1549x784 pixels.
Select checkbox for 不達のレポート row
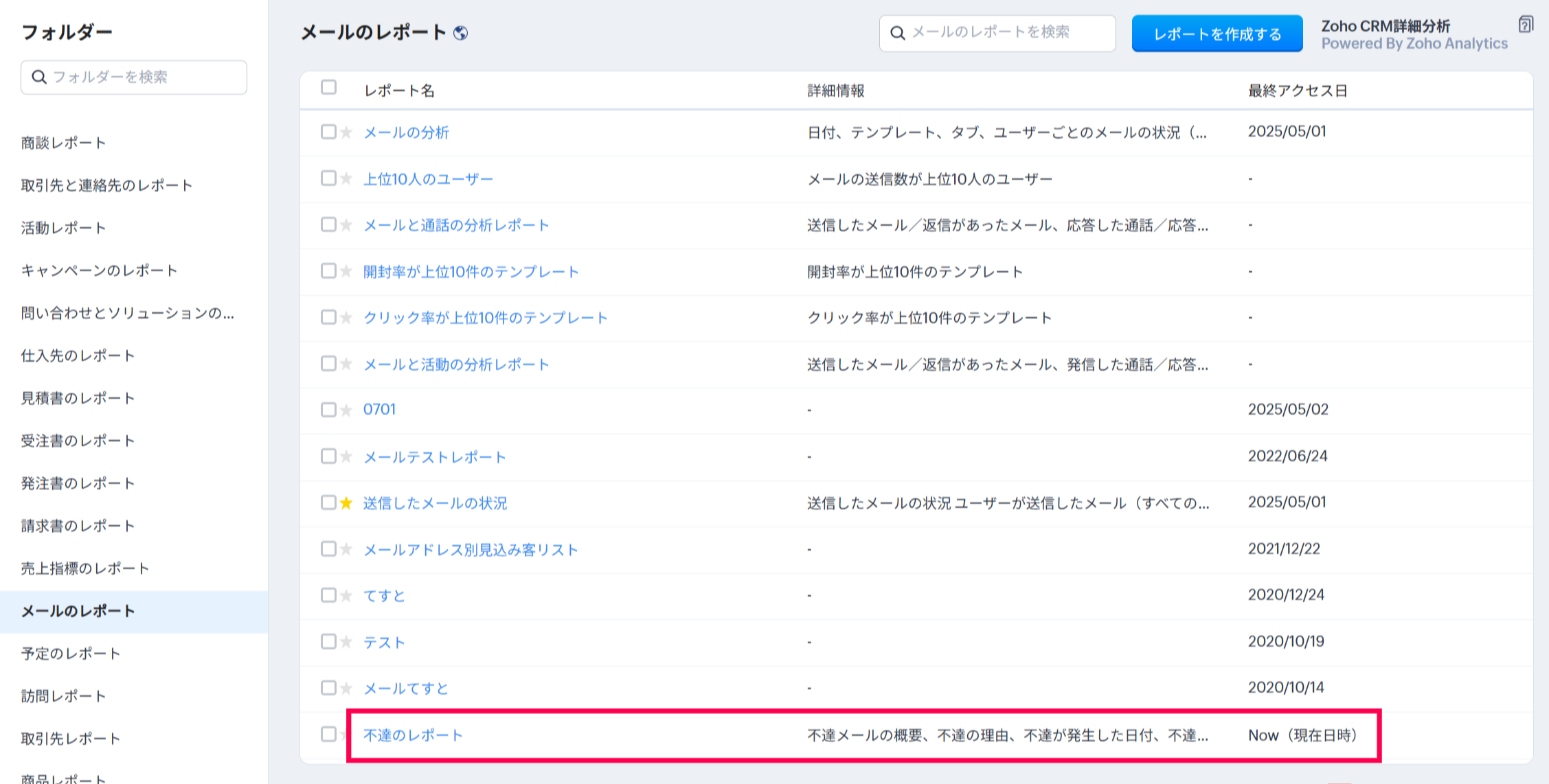point(328,734)
